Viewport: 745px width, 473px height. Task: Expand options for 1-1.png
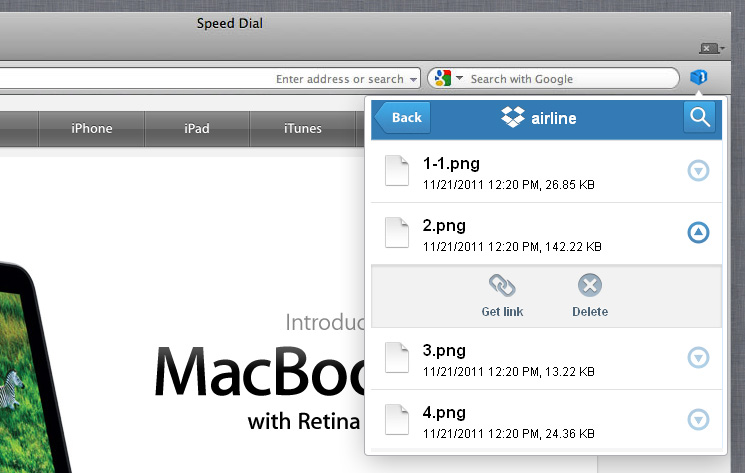pos(698,170)
